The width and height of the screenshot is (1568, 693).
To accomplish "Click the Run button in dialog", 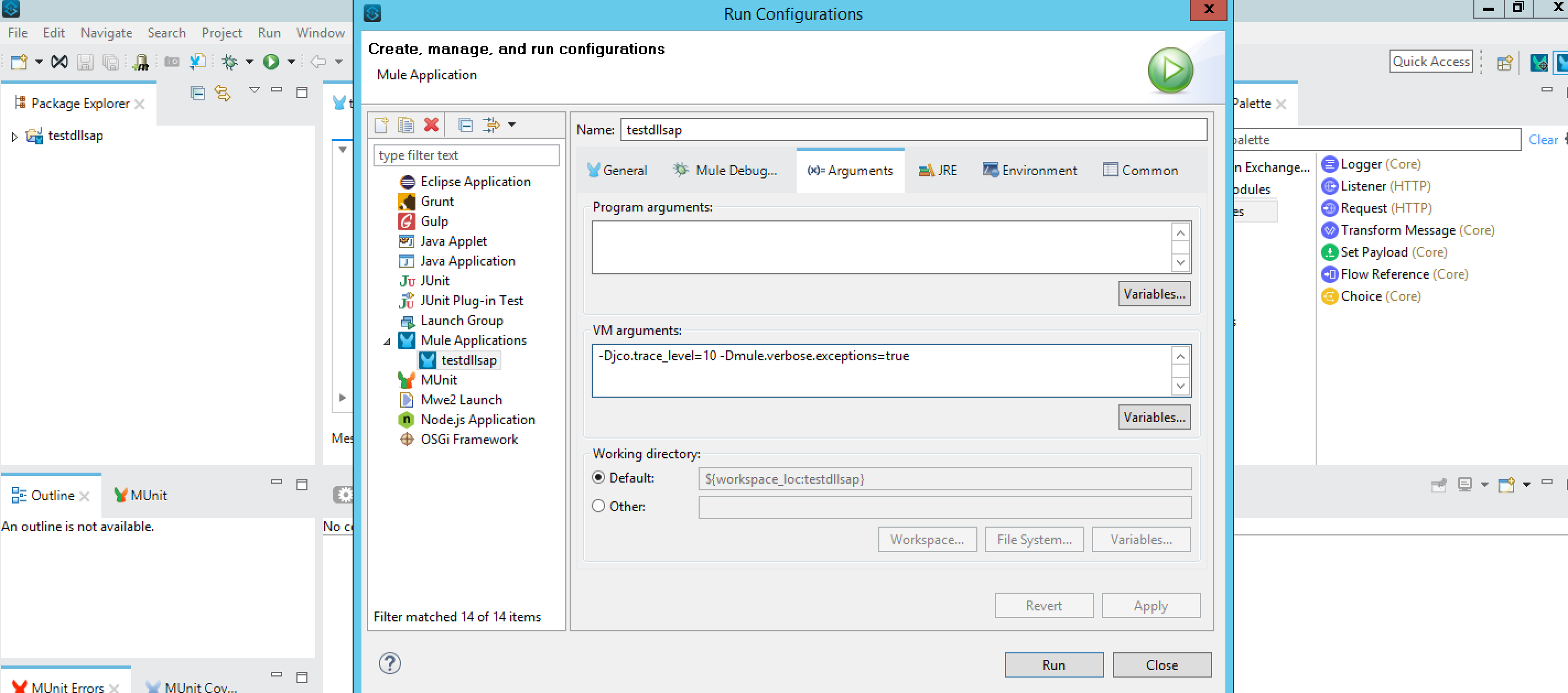I will (x=1053, y=664).
